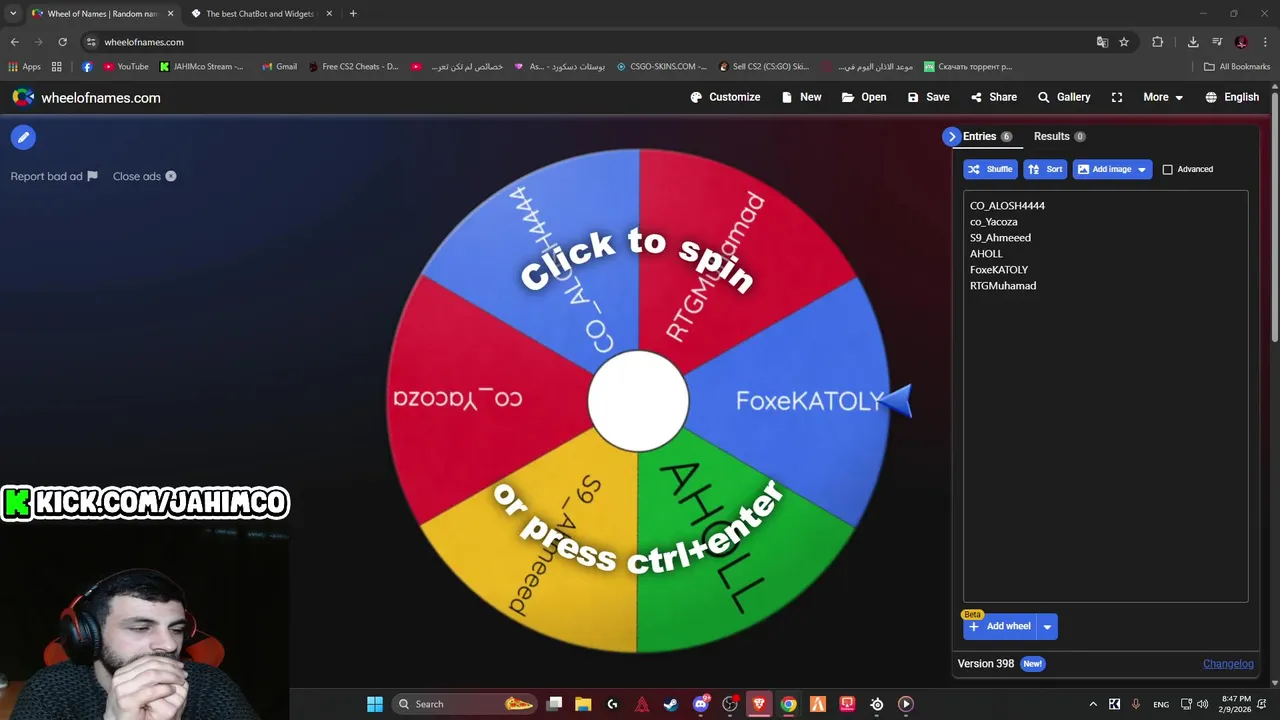
Task: Open the CSGO-SKINS.COM bookmark
Action: tap(661, 67)
